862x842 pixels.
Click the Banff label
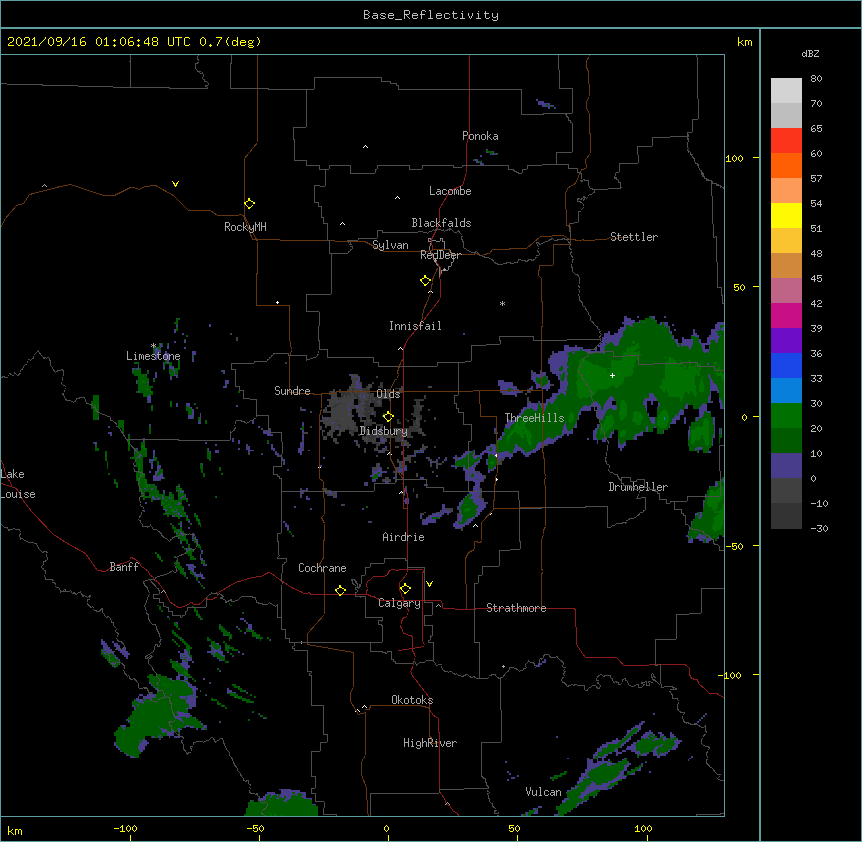tap(124, 567)
